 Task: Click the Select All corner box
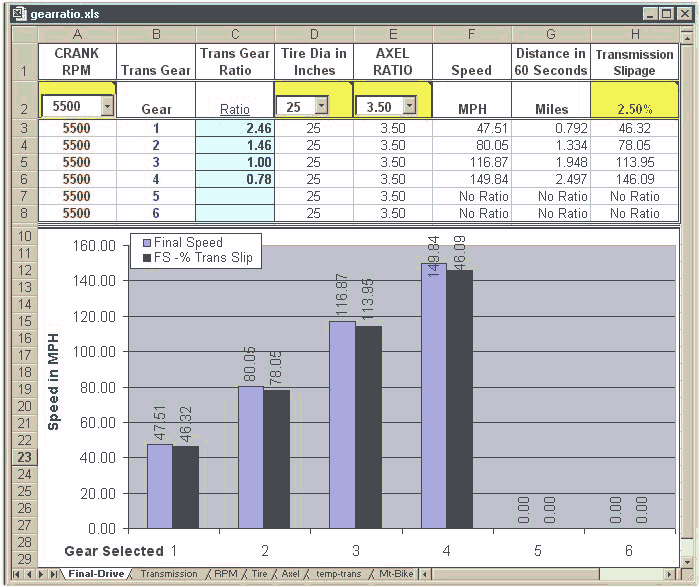(x=25, y=34)
